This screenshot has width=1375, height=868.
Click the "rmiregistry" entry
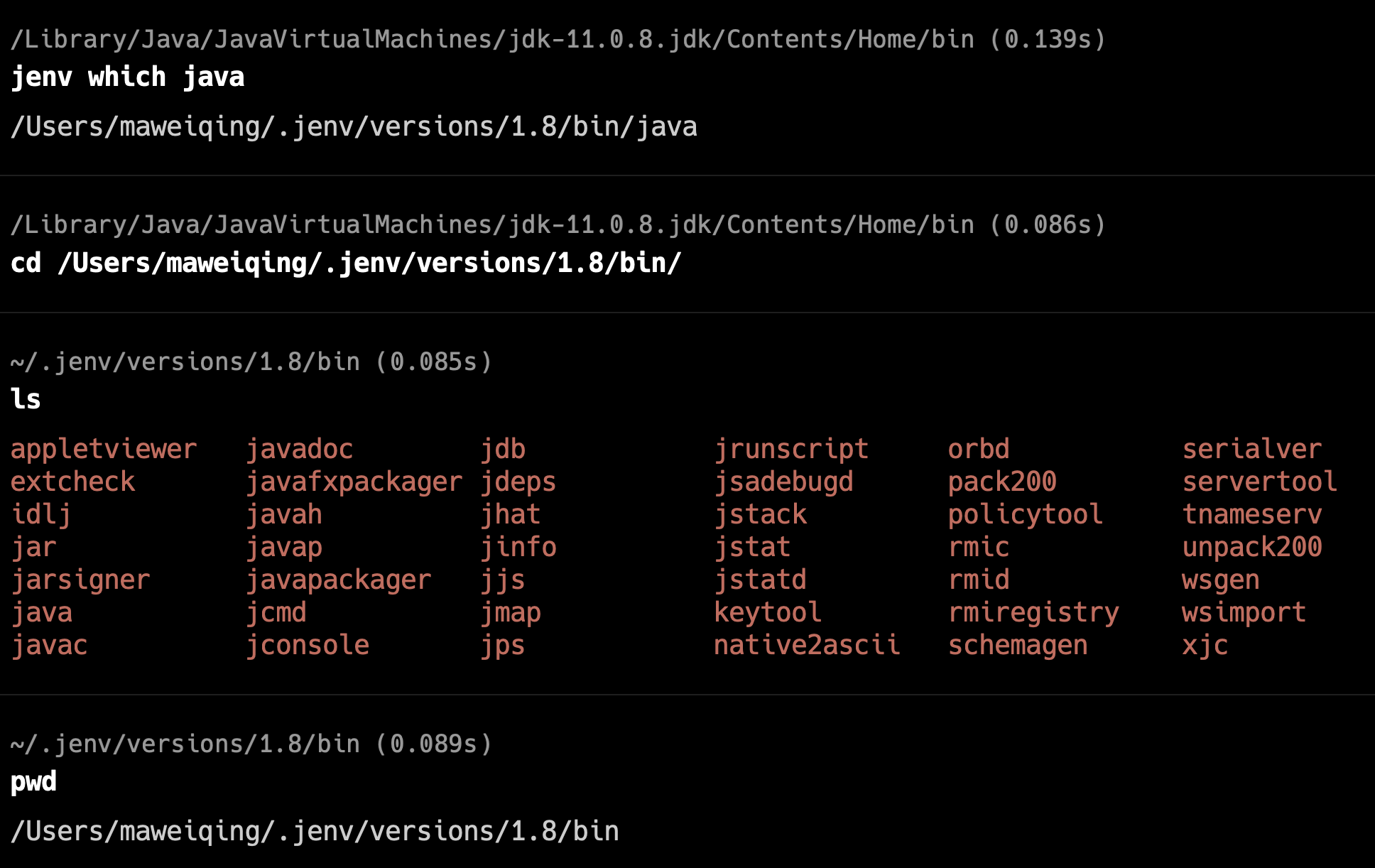point(1033,612)
